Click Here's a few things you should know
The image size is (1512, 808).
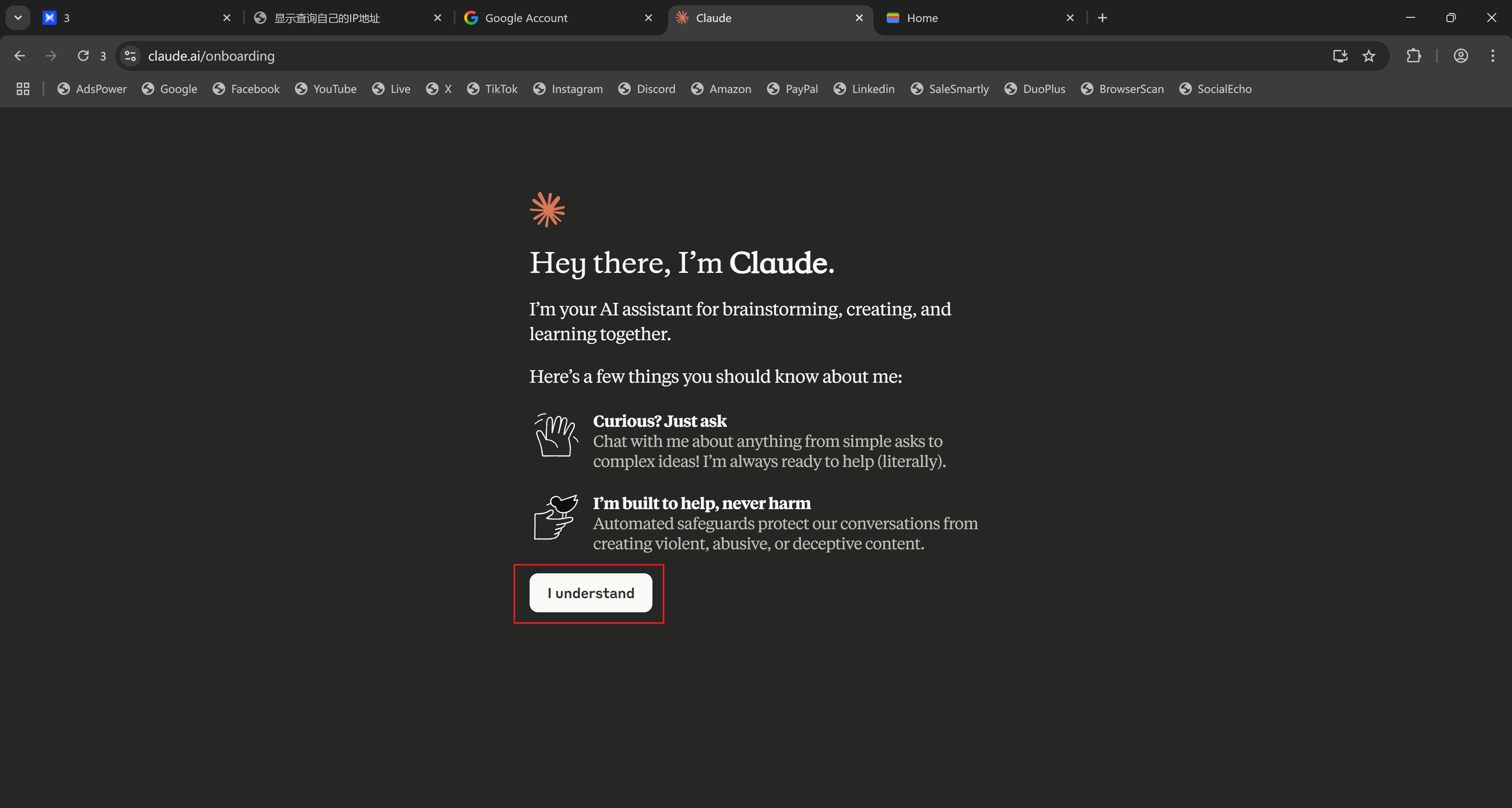(715, 376)
